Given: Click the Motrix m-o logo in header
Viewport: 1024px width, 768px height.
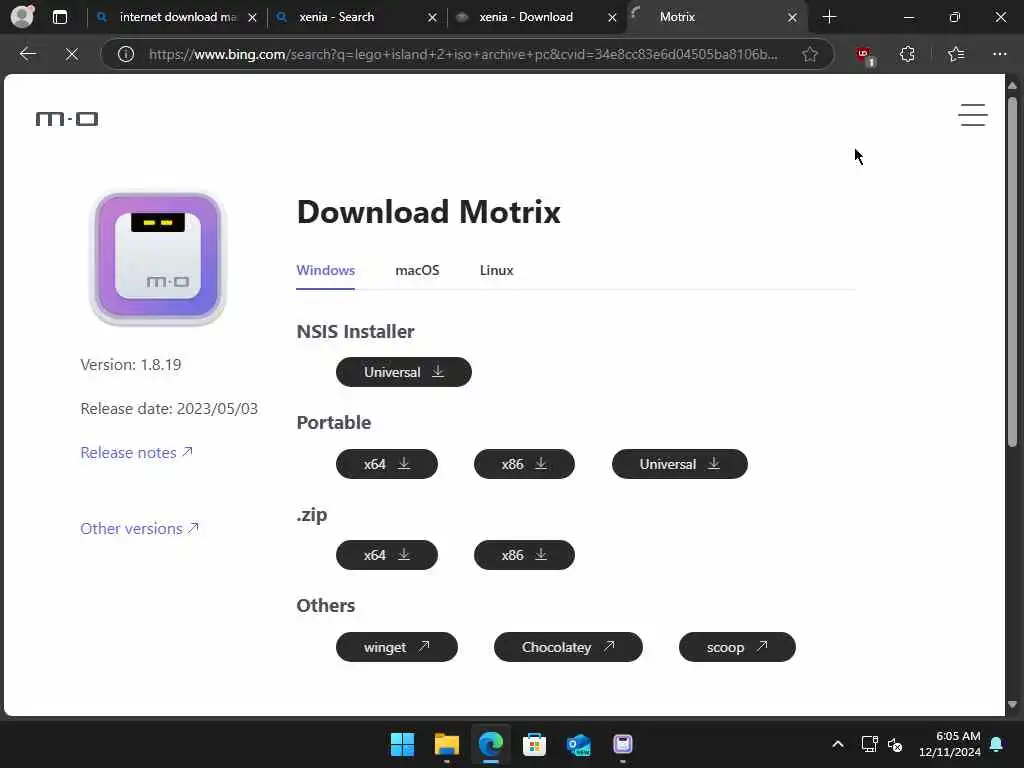Looking at the screenshot, I should 67,119.
